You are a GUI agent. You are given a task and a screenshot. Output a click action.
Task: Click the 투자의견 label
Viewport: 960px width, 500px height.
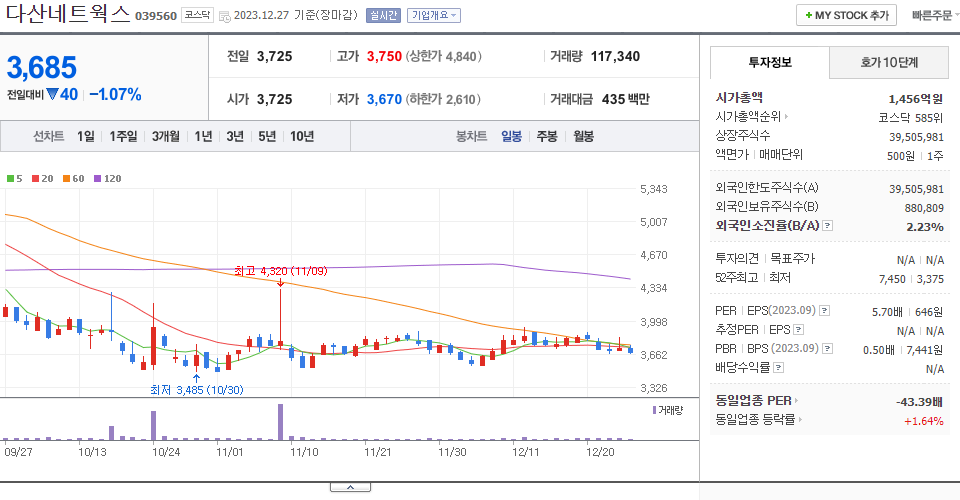pos(737,259)
